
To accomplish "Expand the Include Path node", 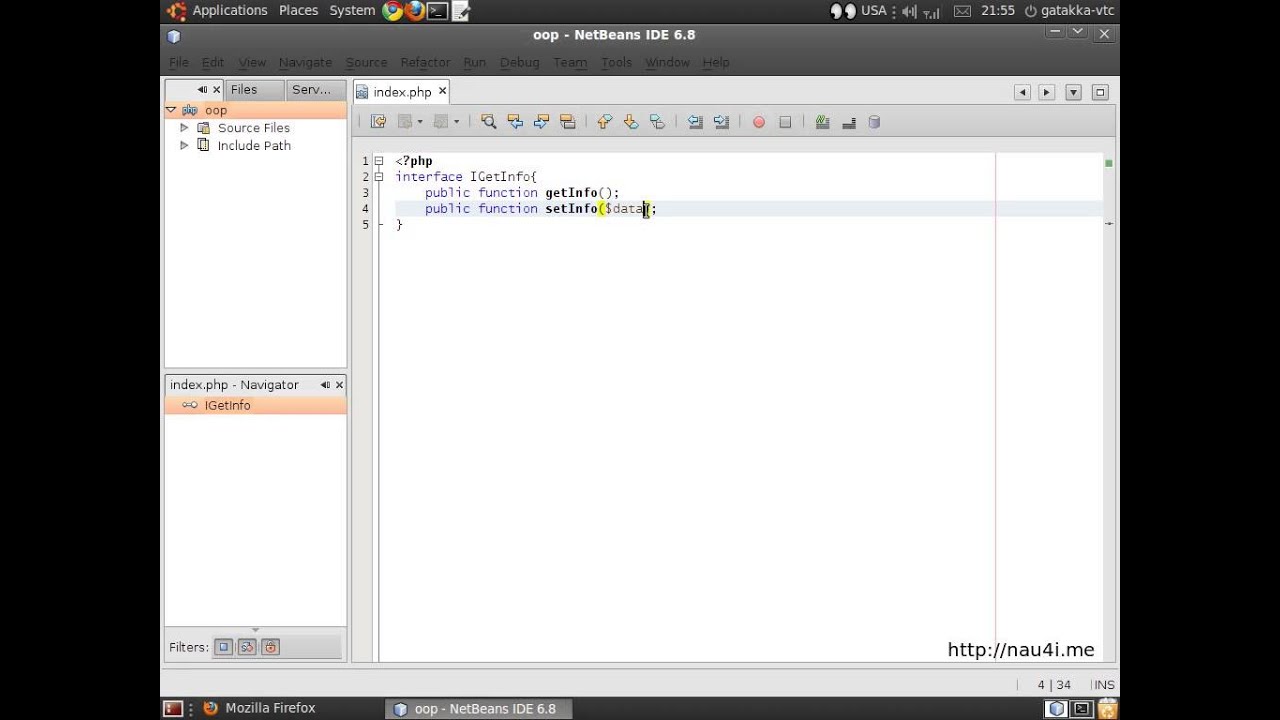I will 184,145.
